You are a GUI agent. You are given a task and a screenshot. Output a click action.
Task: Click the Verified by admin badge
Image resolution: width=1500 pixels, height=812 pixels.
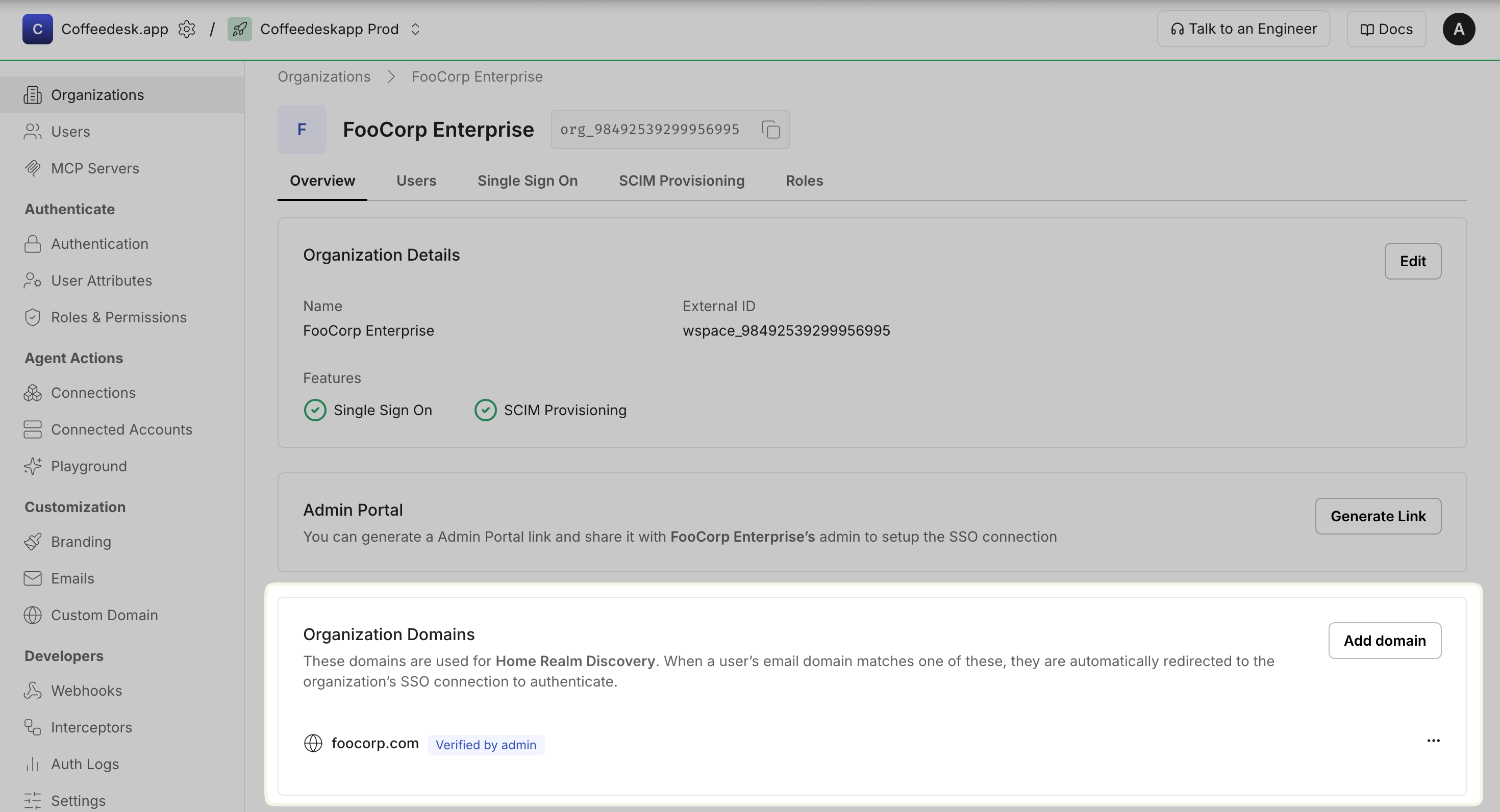(x=486, y=745)
